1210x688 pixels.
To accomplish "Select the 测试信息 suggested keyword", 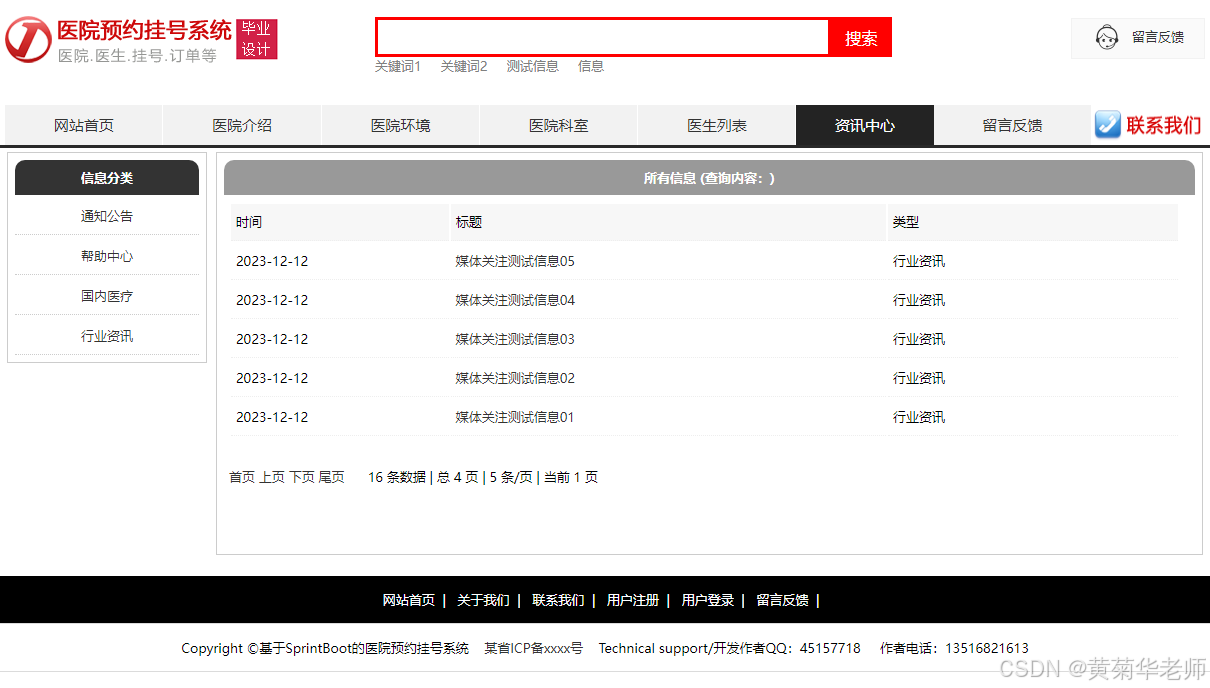I will [x=532, y=66].
